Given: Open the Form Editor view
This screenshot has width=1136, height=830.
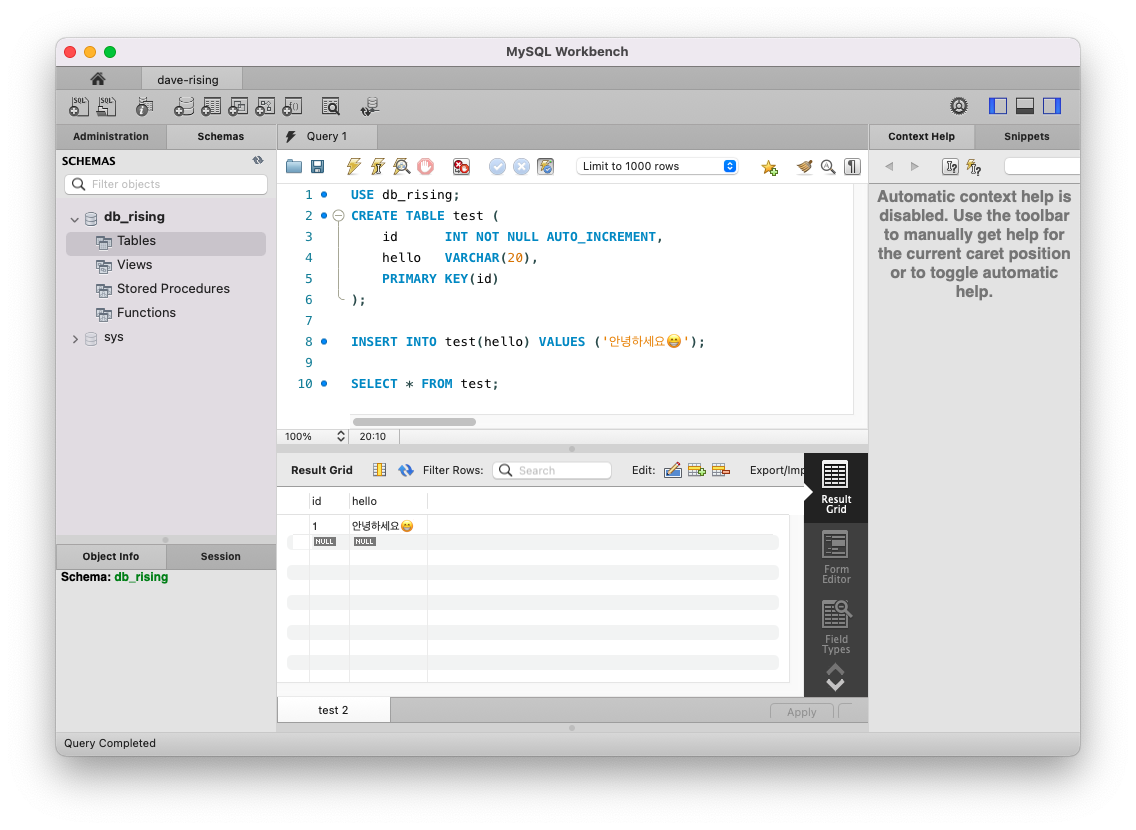Looking at the screenshot, I should (835, 557).
